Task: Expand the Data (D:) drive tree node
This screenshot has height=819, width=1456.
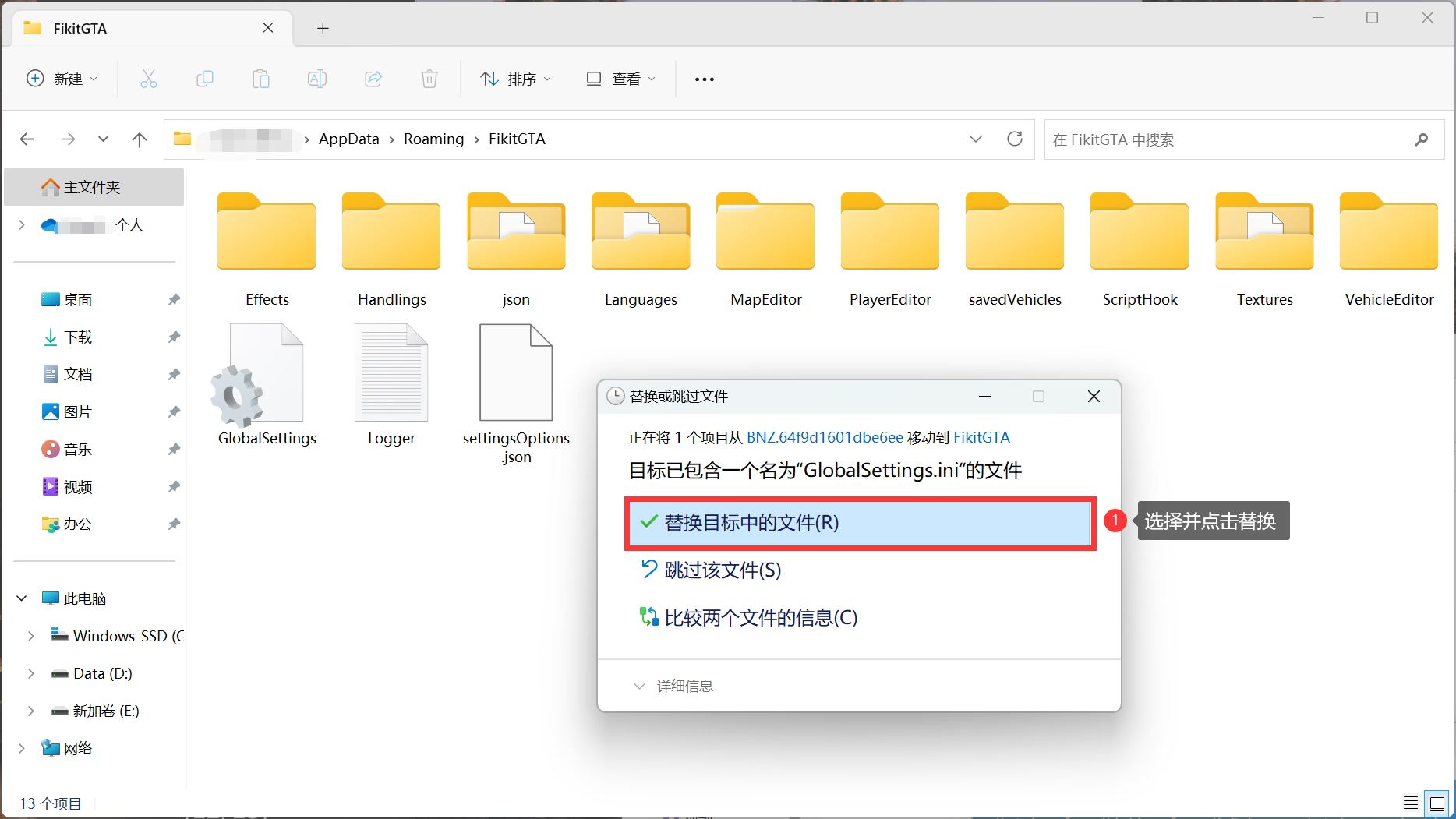Action: pyautogui.click(x=30, y=673)
